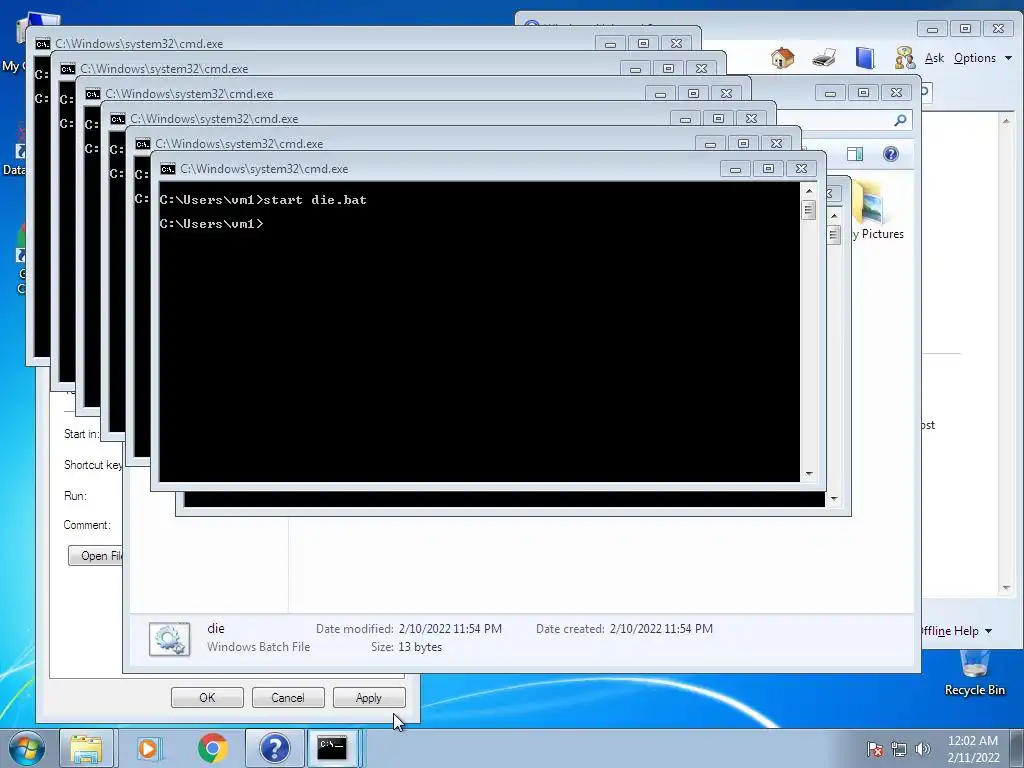Open Google Chrome from the taskbar
Screen dimensions: 1024x768
click(212, 748)
